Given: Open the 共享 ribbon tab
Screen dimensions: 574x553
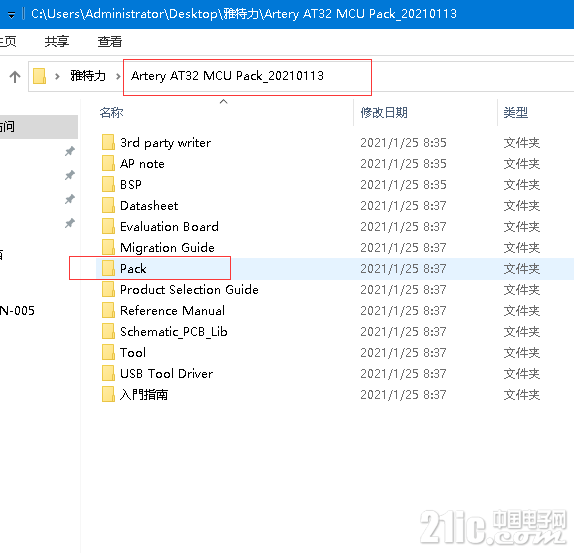Looking at the screenshot, I should tap(56, 41).
